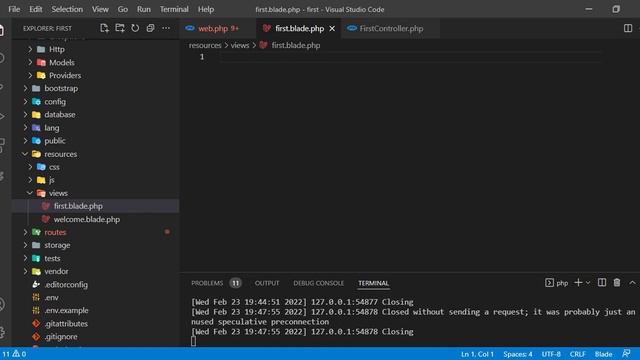This screenshot has height=360, width=640.
Task: Open the Help menu
Action: pyautogui.click(x=206, y=9)
